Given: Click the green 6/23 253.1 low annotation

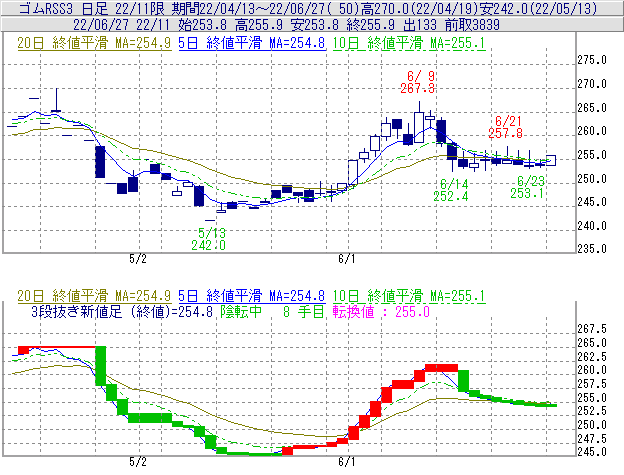Looking at the screenshot, I should [x=527, y=187].
